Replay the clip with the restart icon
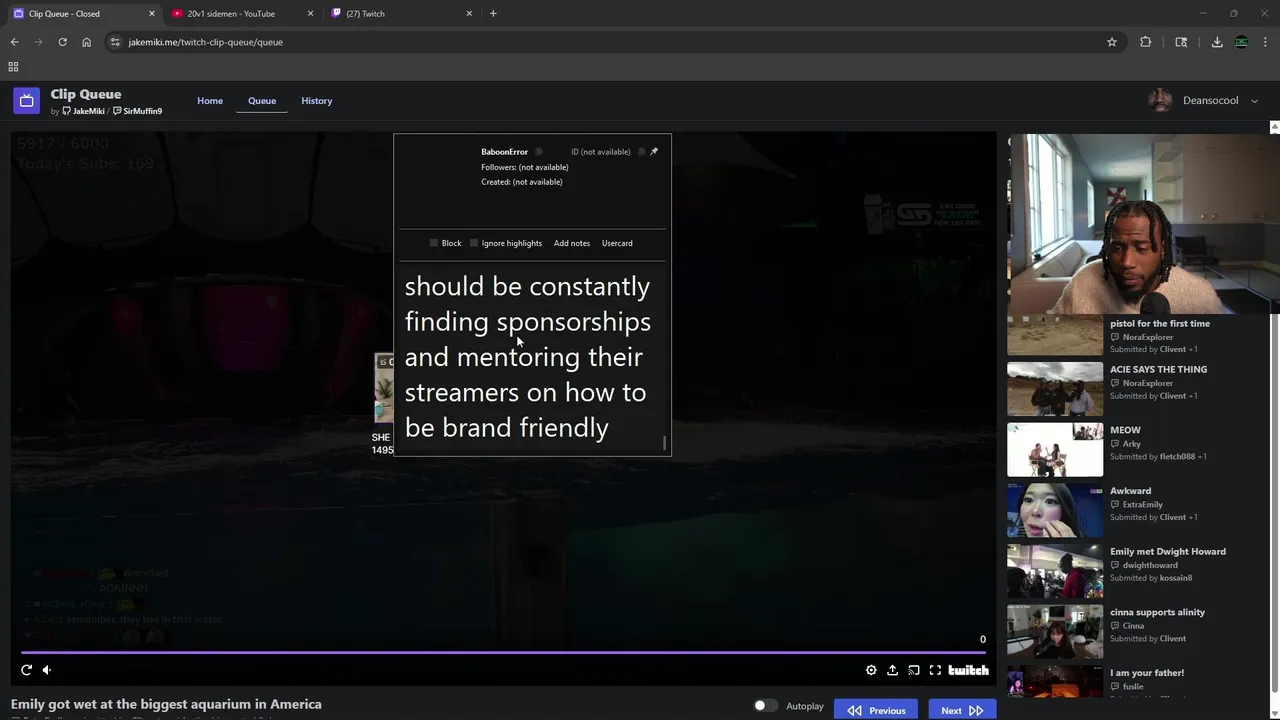Screen dimensions: 1280x720 [x=26, y=670]
